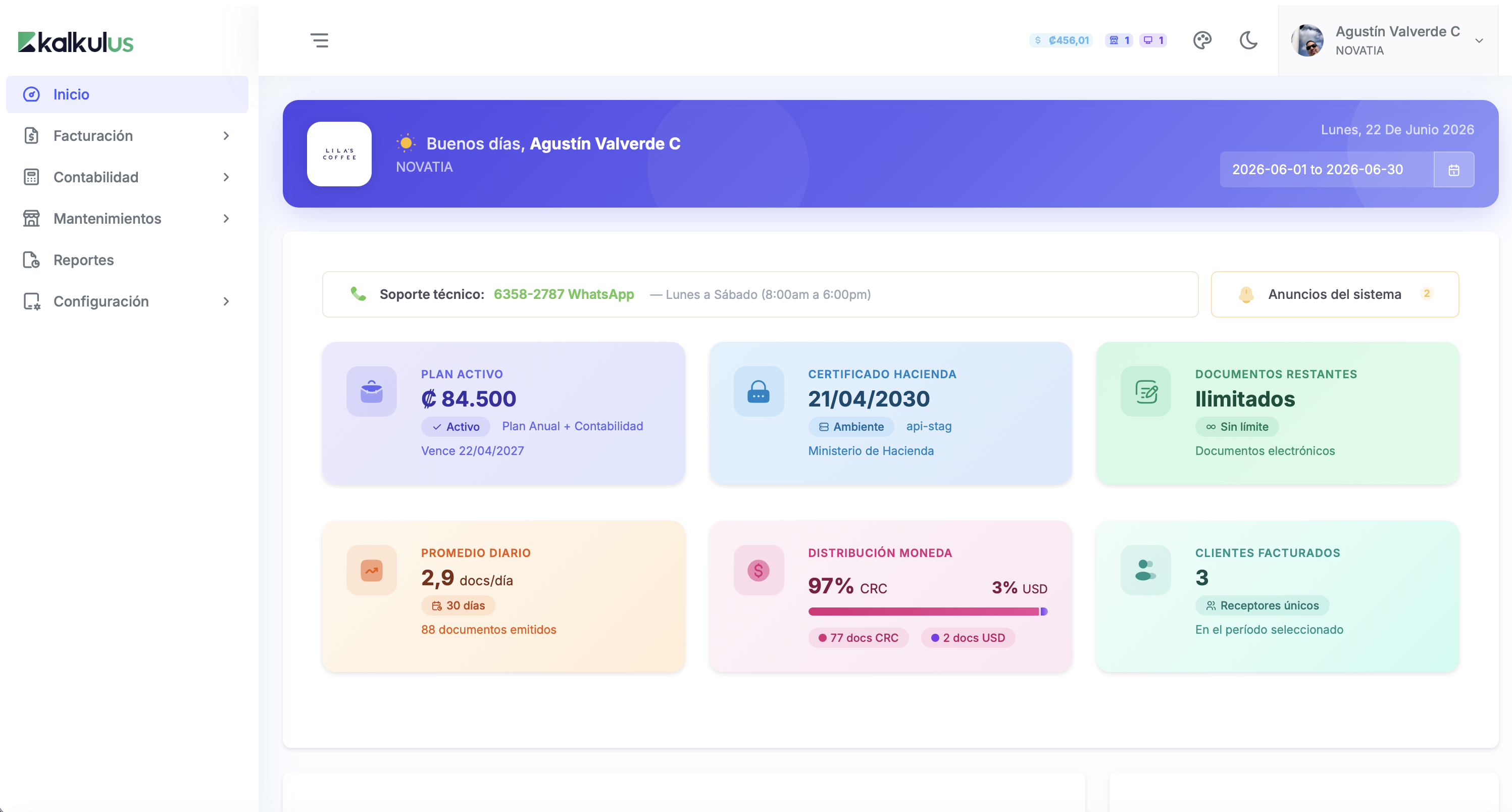Image resolution: width=1512 pixels, height=812 pixels.
Task: Go to Inicio in the sidebar
Action: pyautogui.click(x=127, y=94)
